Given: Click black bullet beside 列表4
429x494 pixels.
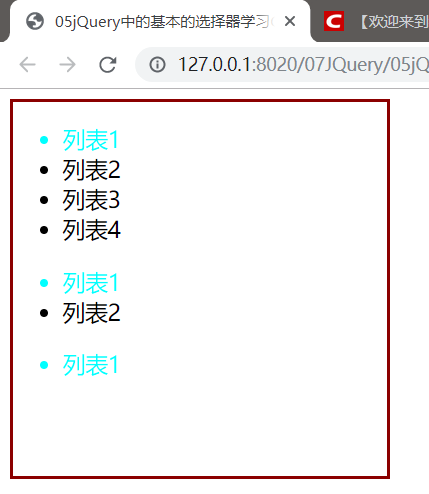Looking at the screenshot, I should (44, 230).
